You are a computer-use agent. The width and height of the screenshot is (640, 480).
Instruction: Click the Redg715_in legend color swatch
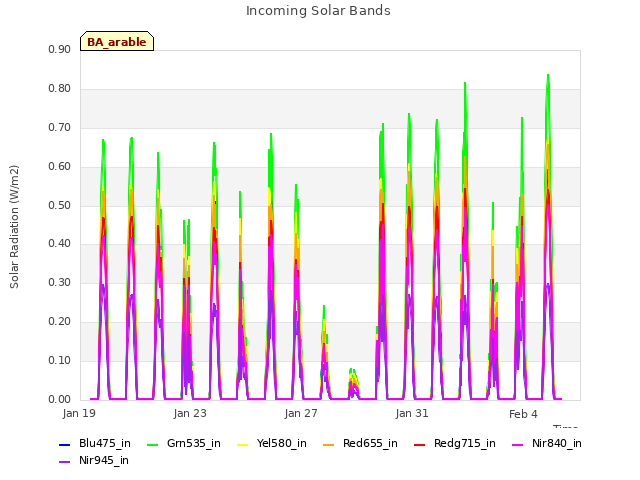pyautogui.click(x=420, y=444)
